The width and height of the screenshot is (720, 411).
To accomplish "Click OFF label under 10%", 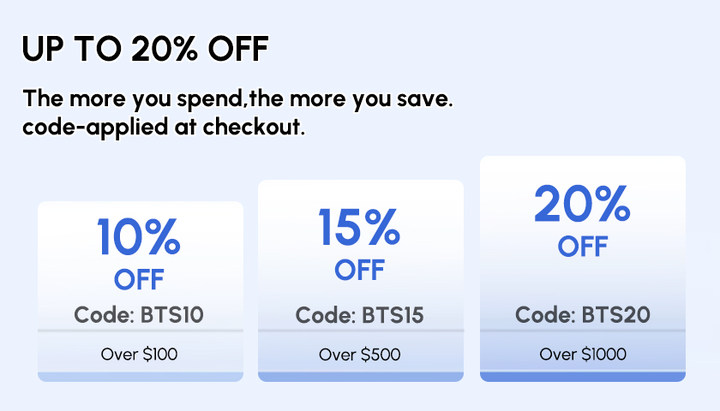I will pyautogui.click(x=139, y=280).
